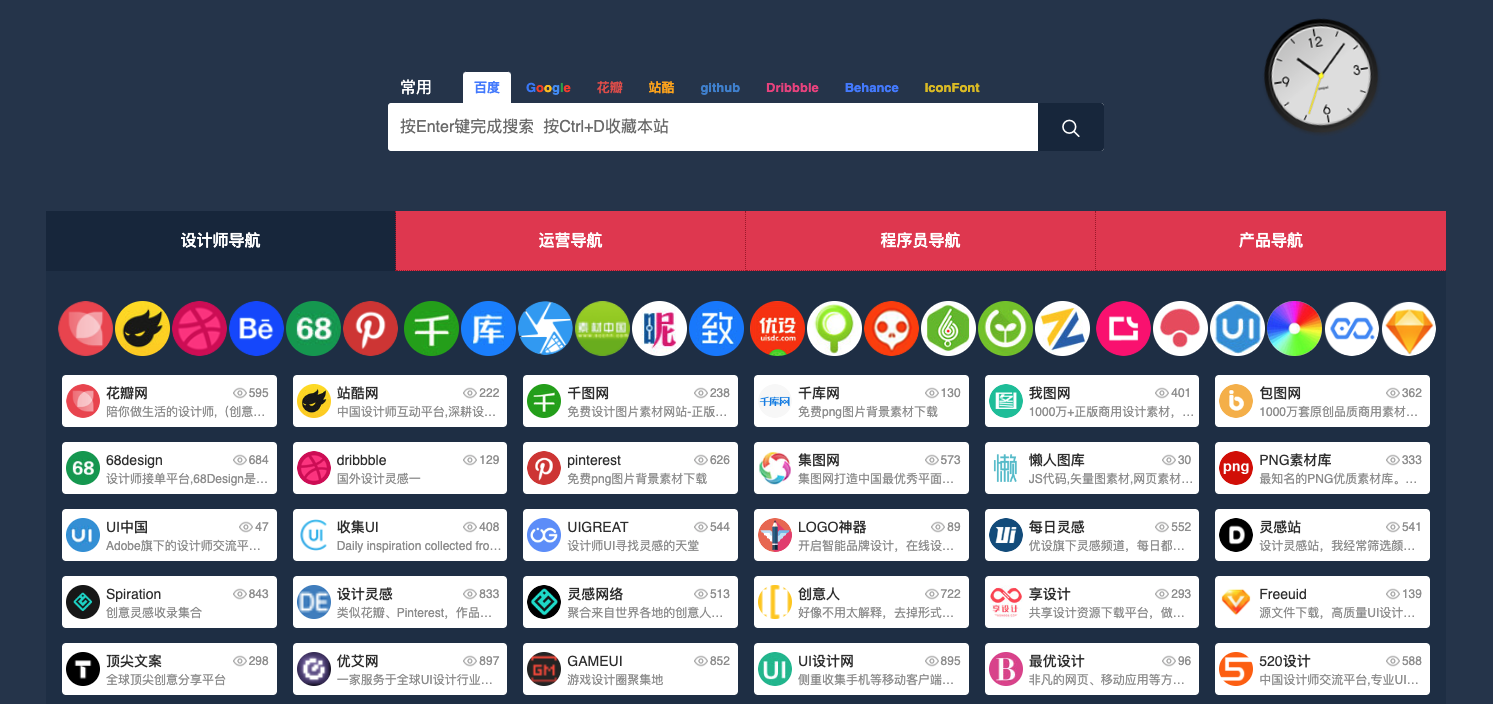
Task: Open the 站酷网 site card
Action: (x=400, y=401)
